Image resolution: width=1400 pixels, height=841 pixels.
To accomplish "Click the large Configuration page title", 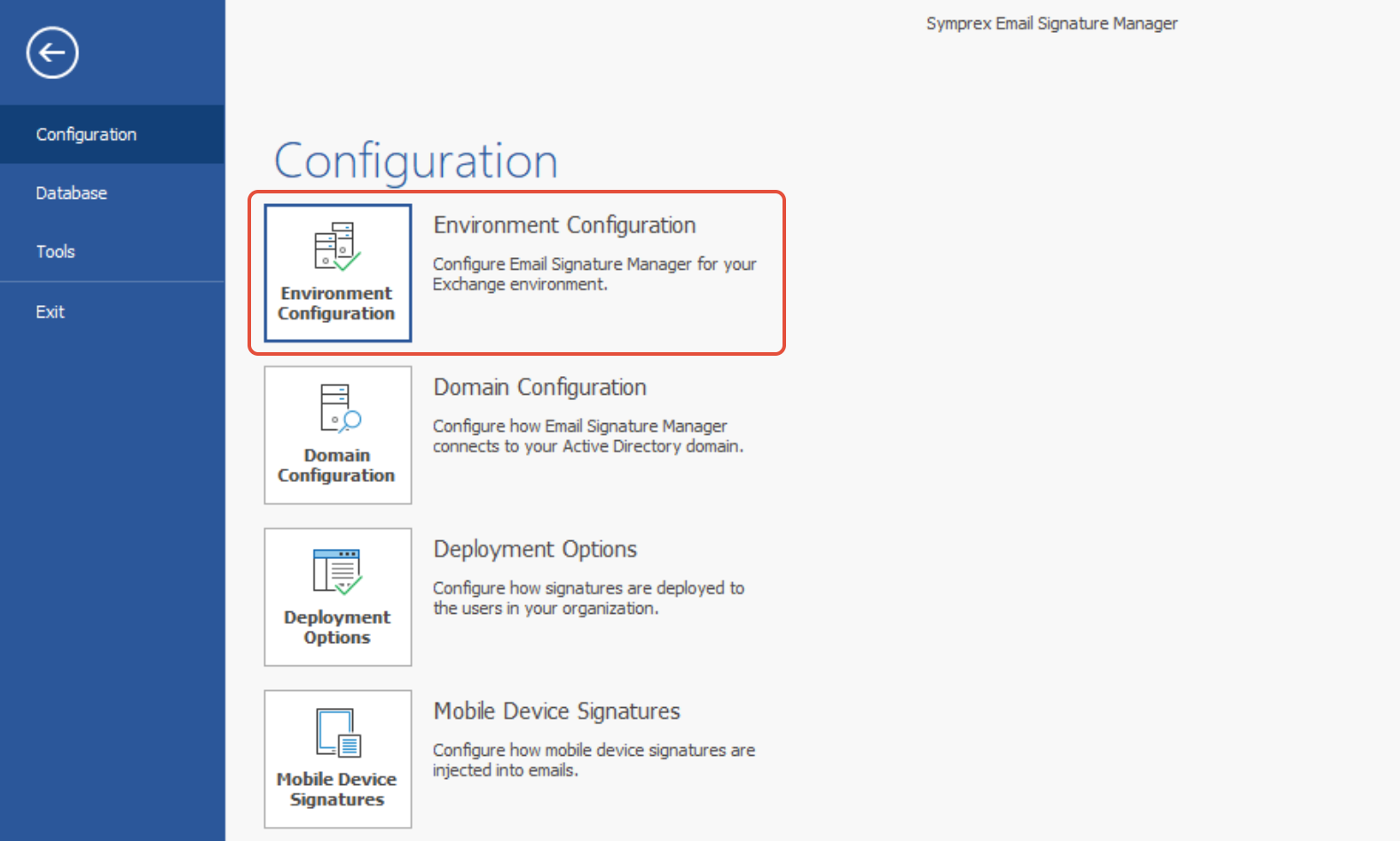I will tap(416, 161).
